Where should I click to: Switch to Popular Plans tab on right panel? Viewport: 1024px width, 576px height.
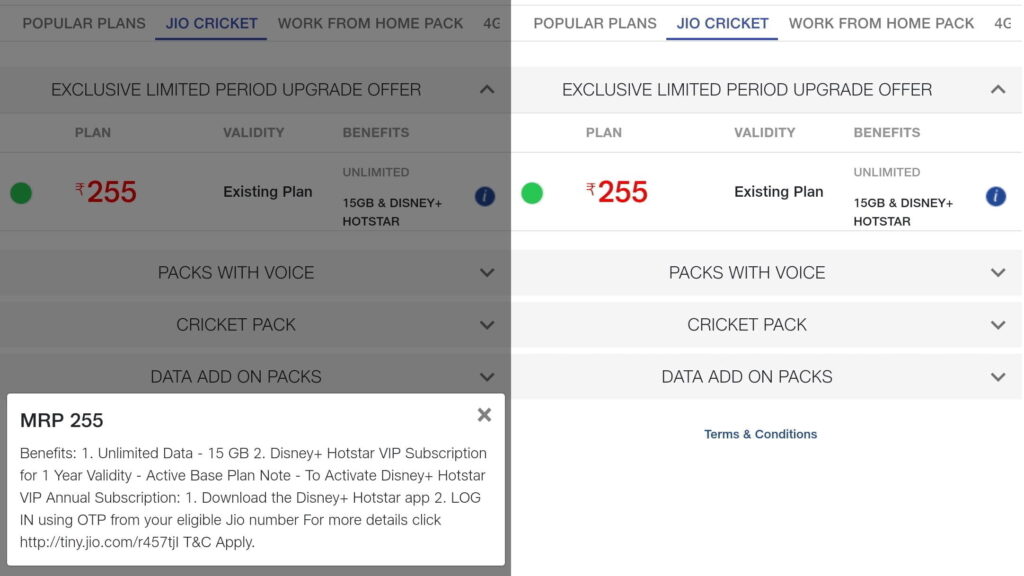(x=595, y=24)
